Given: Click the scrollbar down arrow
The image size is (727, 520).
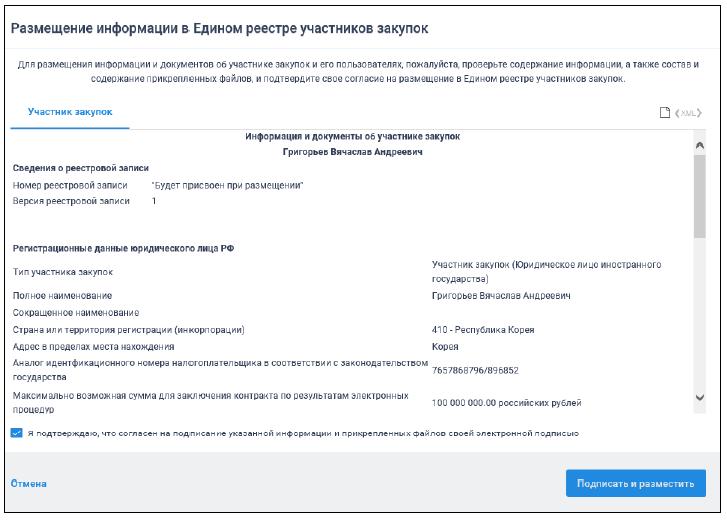Looking at the screenshot, I should [x=699, y=398].
